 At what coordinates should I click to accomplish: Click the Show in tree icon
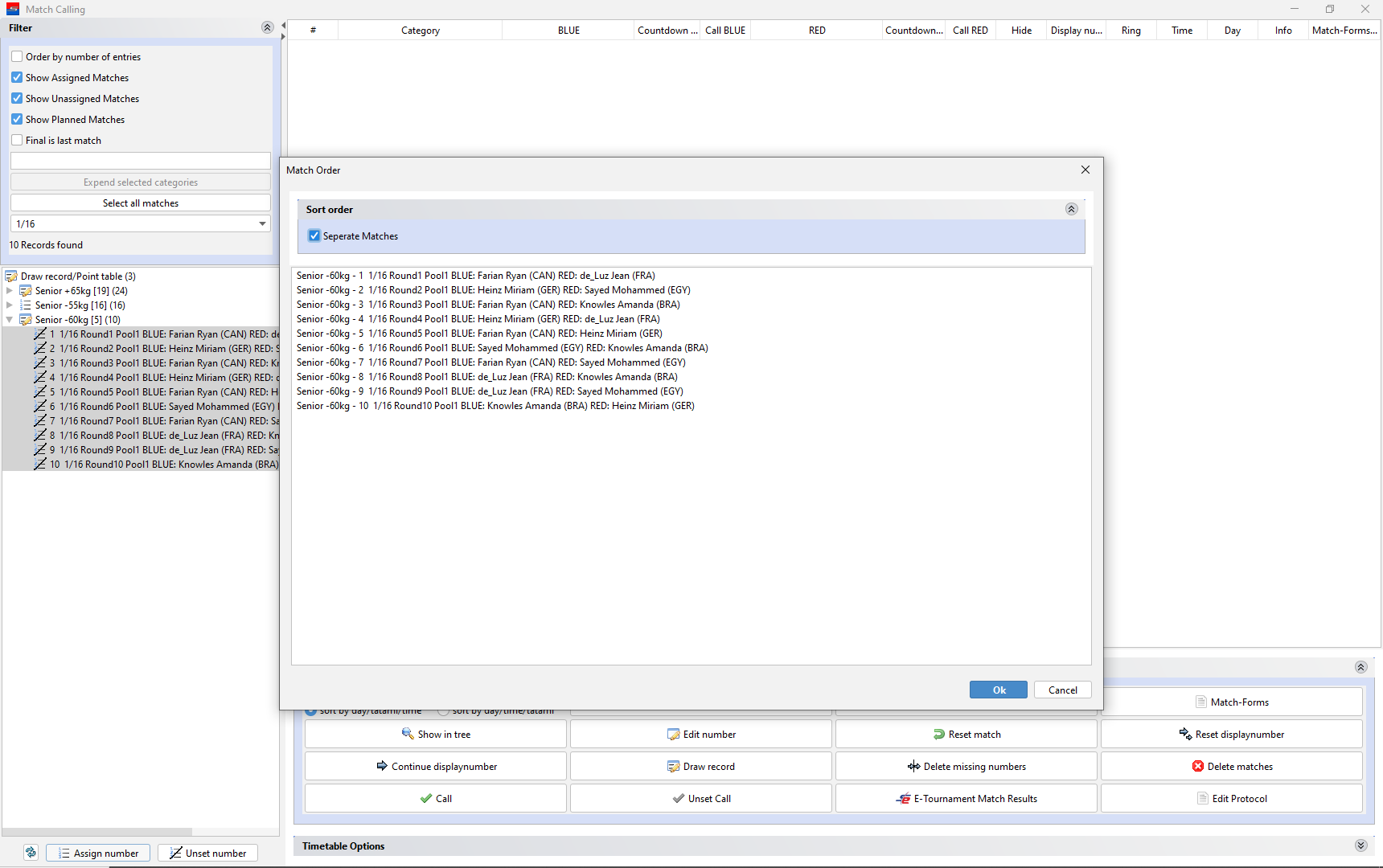[408, 735]
